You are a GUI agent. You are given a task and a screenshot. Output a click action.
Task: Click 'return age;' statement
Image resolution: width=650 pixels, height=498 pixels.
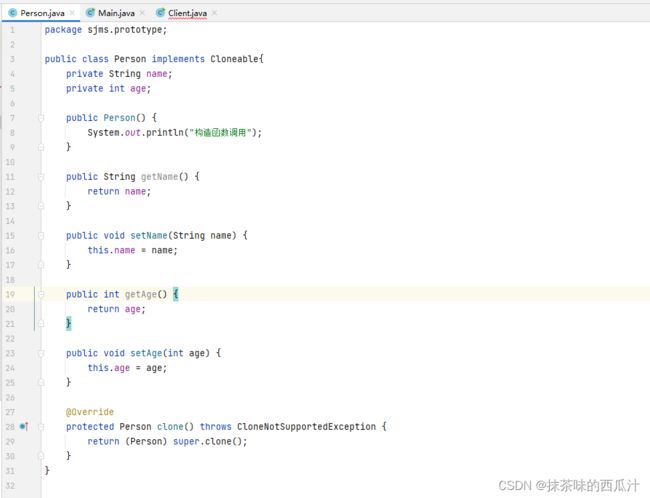[116, 309]
